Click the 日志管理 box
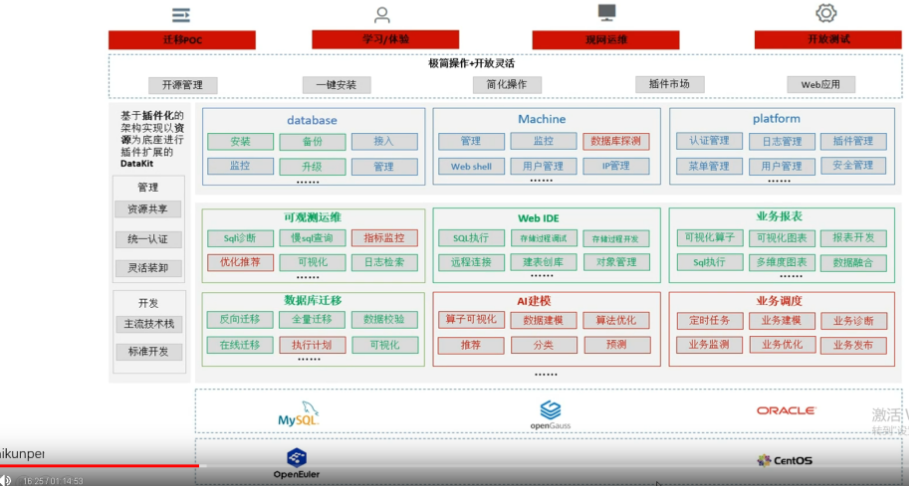Viewport: 909px width, 486px height. coord(781,142)
